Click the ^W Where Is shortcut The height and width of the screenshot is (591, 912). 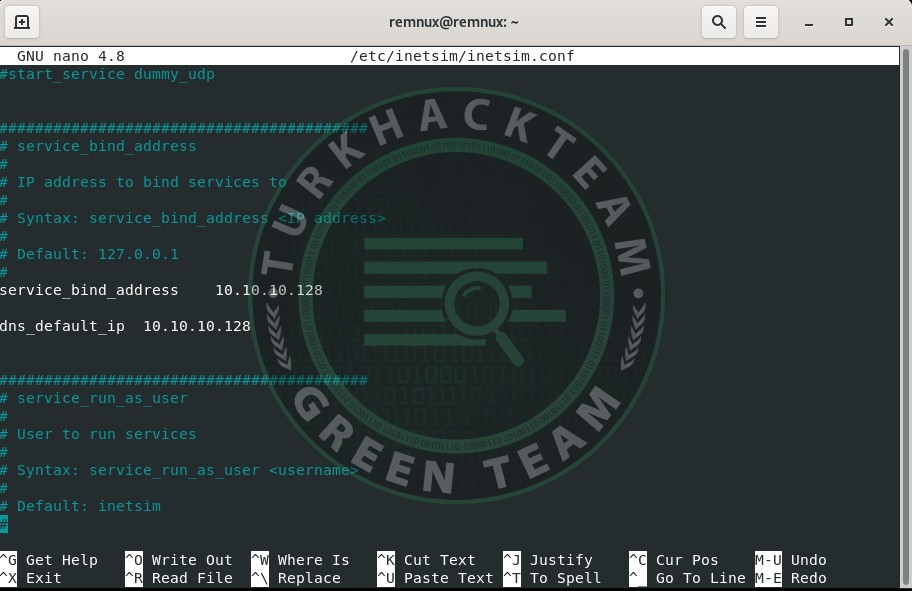tap(301, 560)
